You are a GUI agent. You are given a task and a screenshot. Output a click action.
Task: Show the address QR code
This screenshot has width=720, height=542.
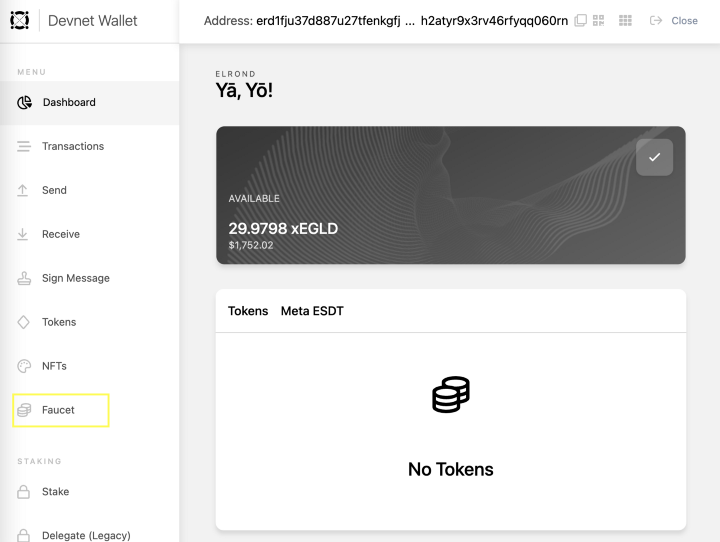(x=599, y=20)
